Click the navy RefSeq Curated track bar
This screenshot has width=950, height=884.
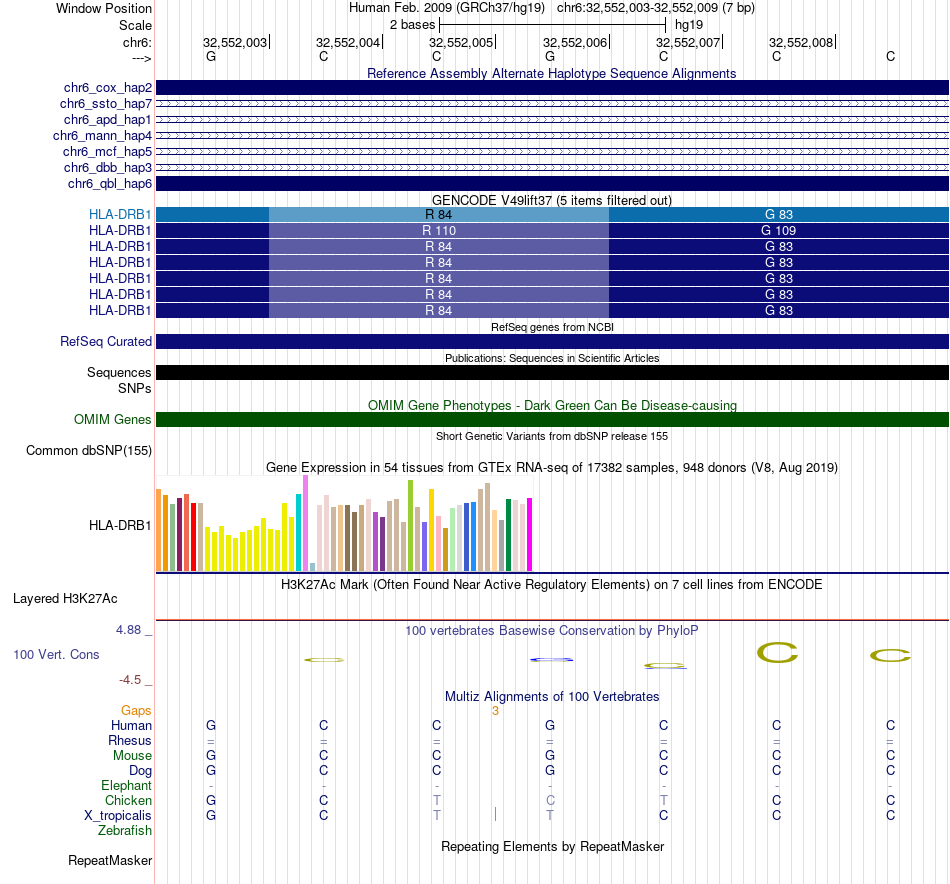coord(552,342)
